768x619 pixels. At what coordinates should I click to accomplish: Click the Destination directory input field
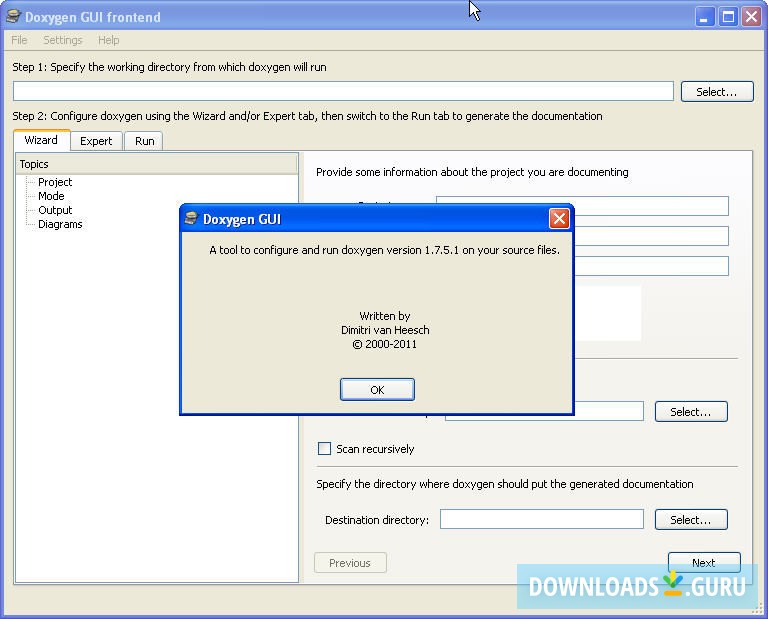coord(542,519)
